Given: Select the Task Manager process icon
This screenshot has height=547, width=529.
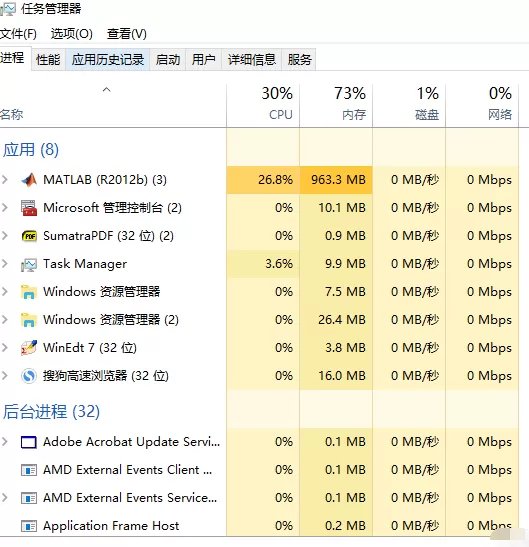Looking at the screenshot, I should coord(29,264).
